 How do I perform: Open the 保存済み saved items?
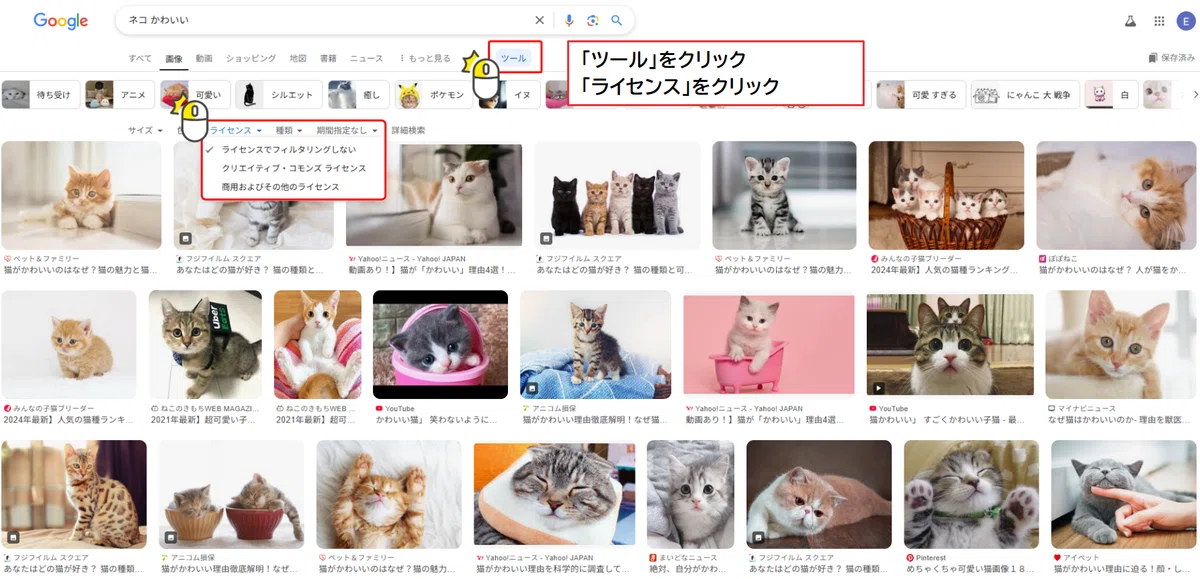1173,58
